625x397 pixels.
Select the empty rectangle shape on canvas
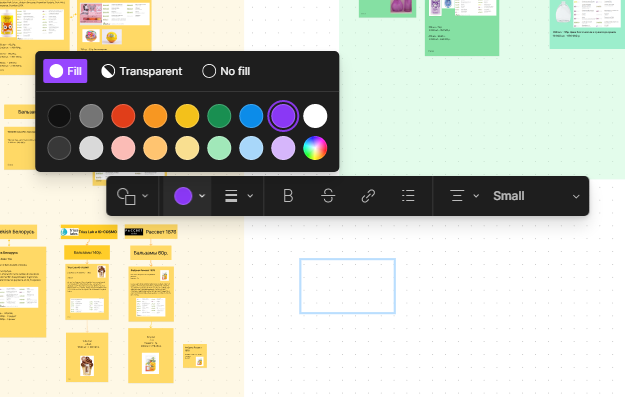347,286
